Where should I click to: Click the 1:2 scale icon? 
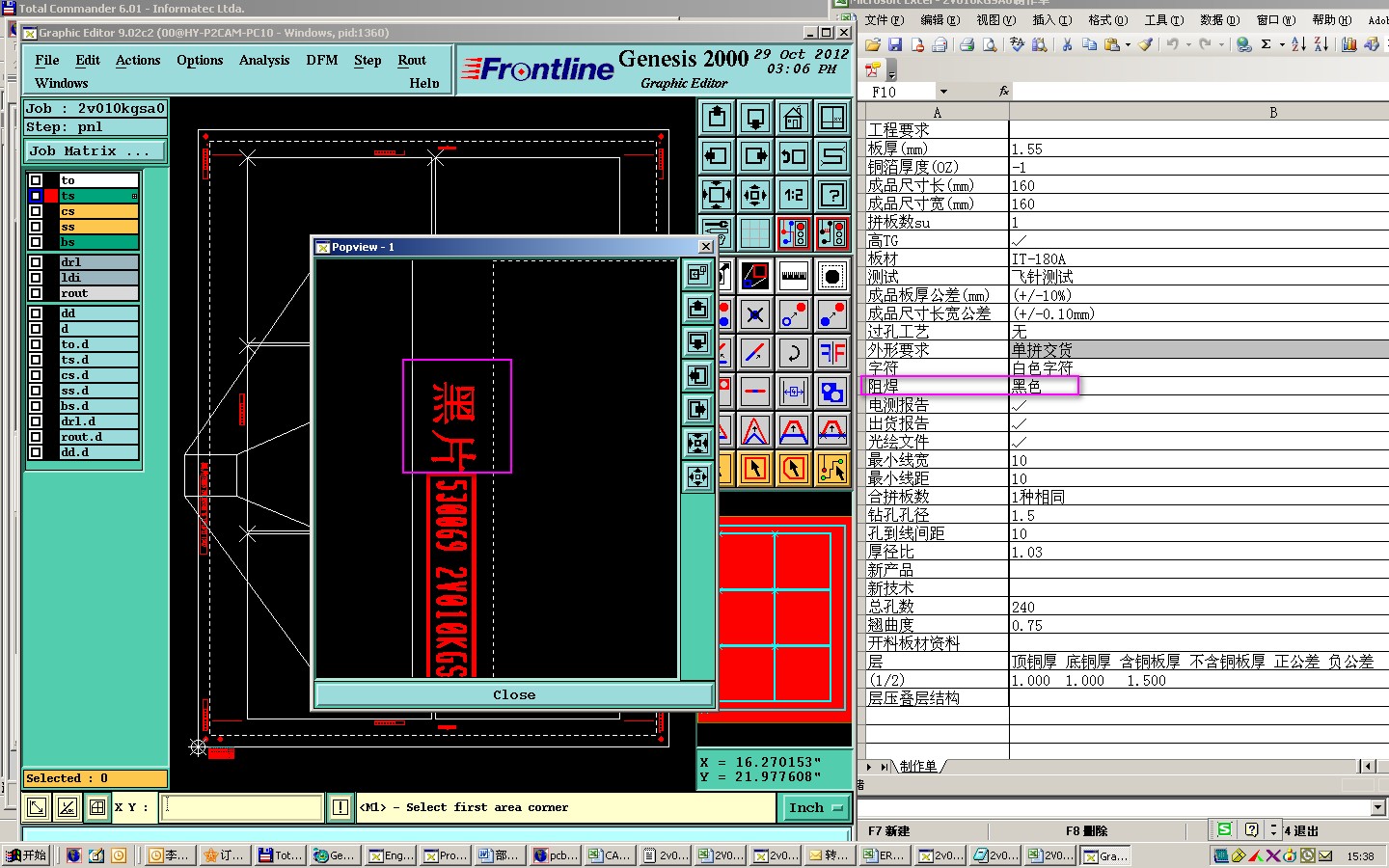pos(794,195)
